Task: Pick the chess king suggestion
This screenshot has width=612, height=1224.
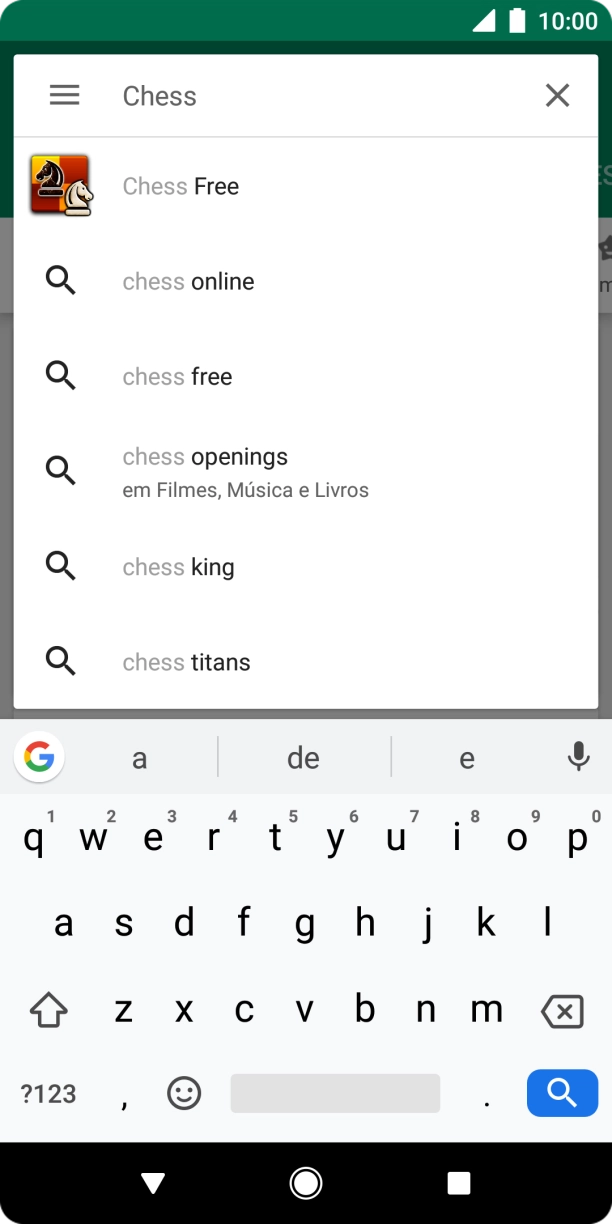Action: 178,566
